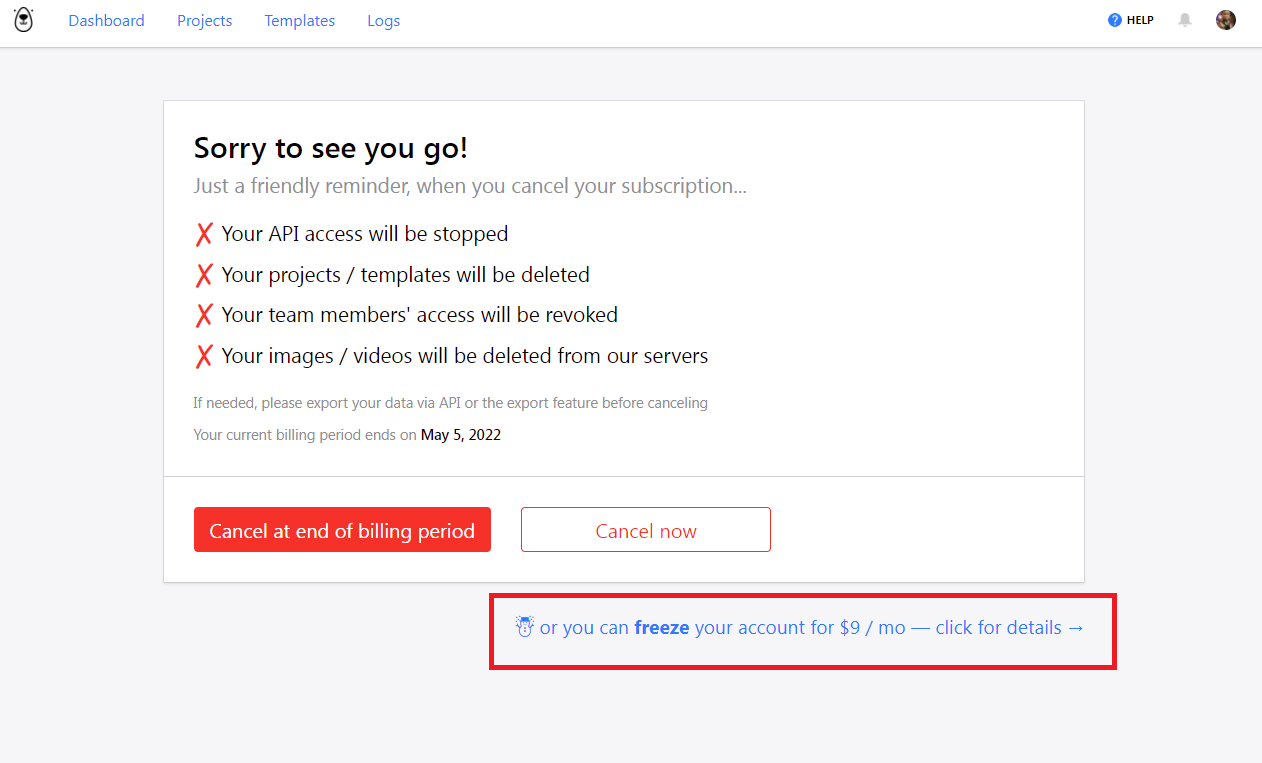The image size is (1262, 763).
Task: Click red X beside team members' access warning
Action: point(204,315)
